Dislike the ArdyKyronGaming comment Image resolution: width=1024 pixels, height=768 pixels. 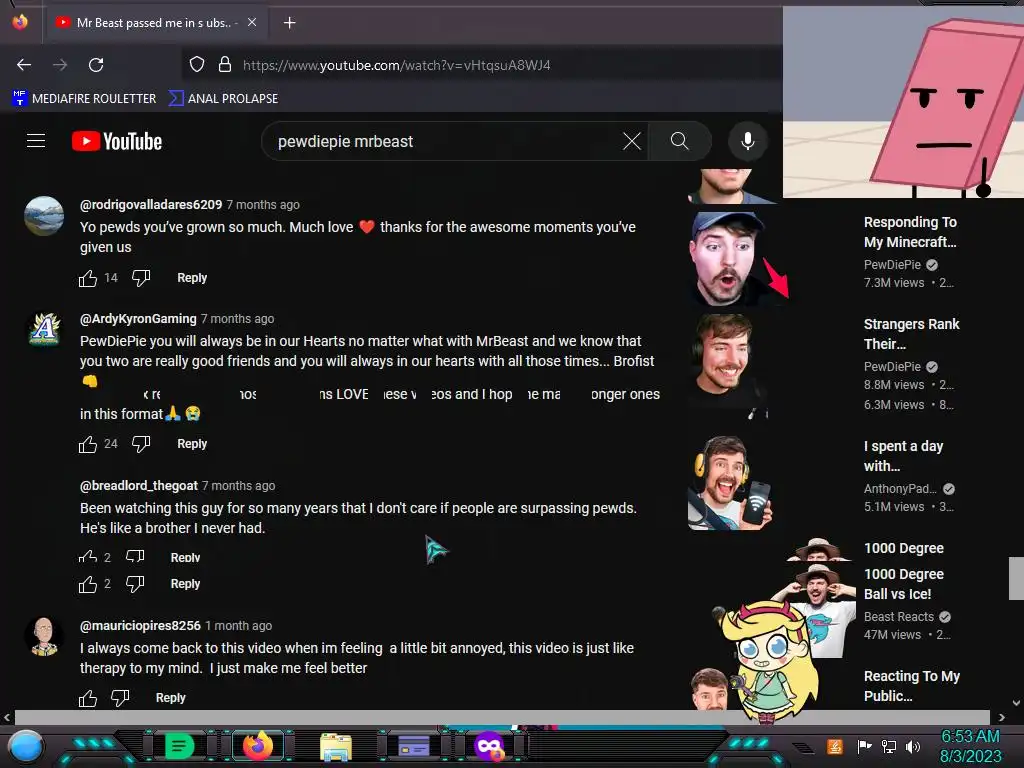(x=141, y=444)
